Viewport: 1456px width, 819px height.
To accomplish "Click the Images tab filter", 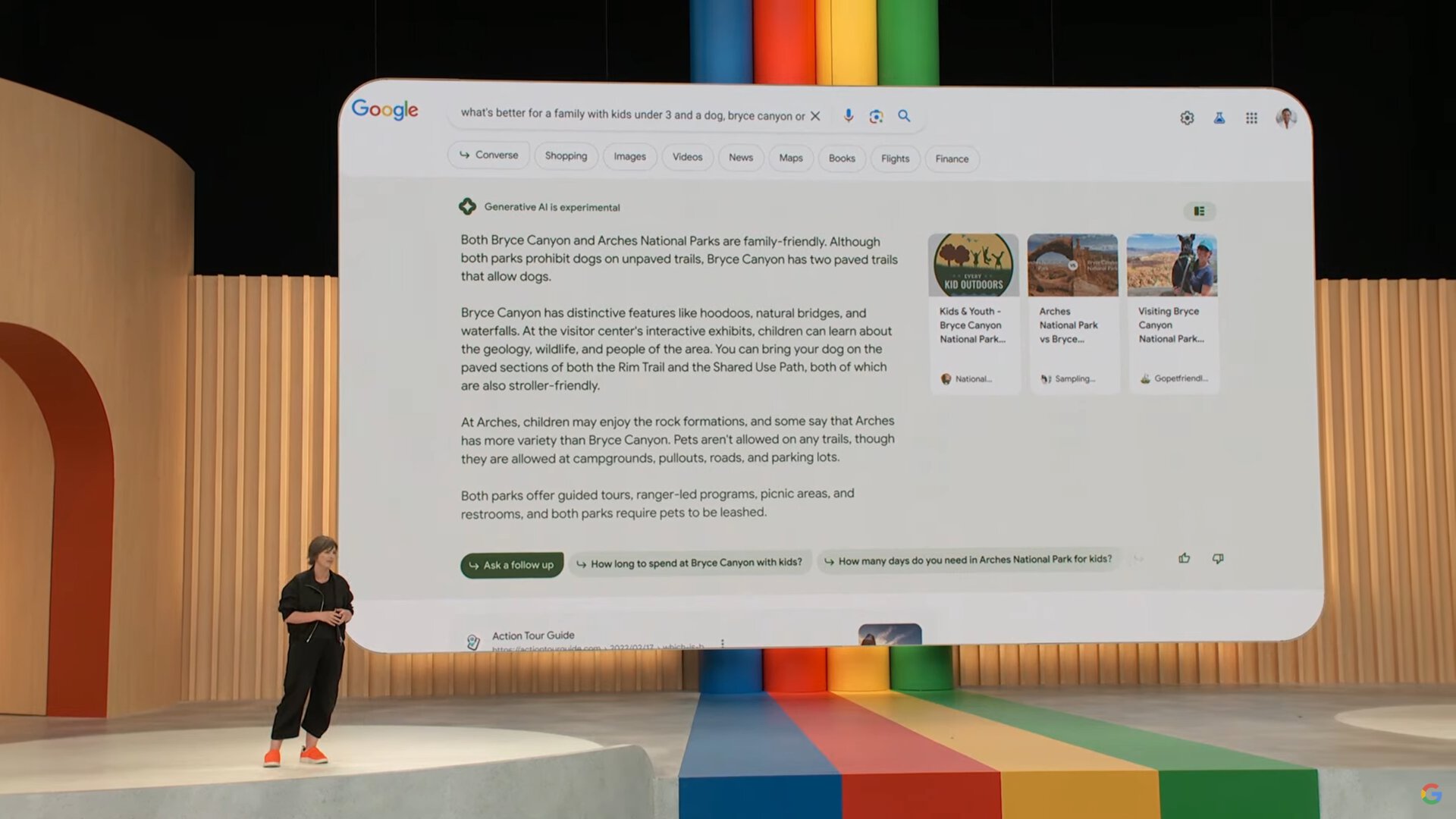I will [x=628, y=158].
